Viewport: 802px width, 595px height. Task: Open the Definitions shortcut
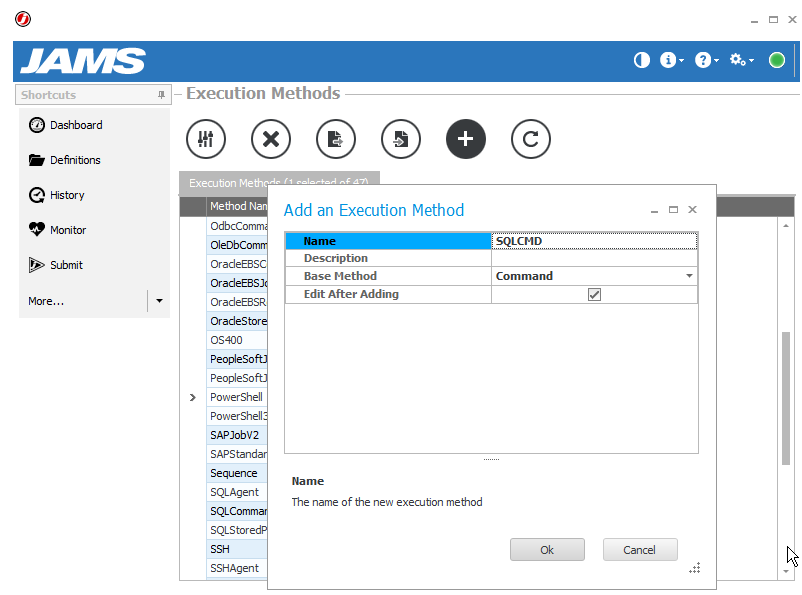64,160
